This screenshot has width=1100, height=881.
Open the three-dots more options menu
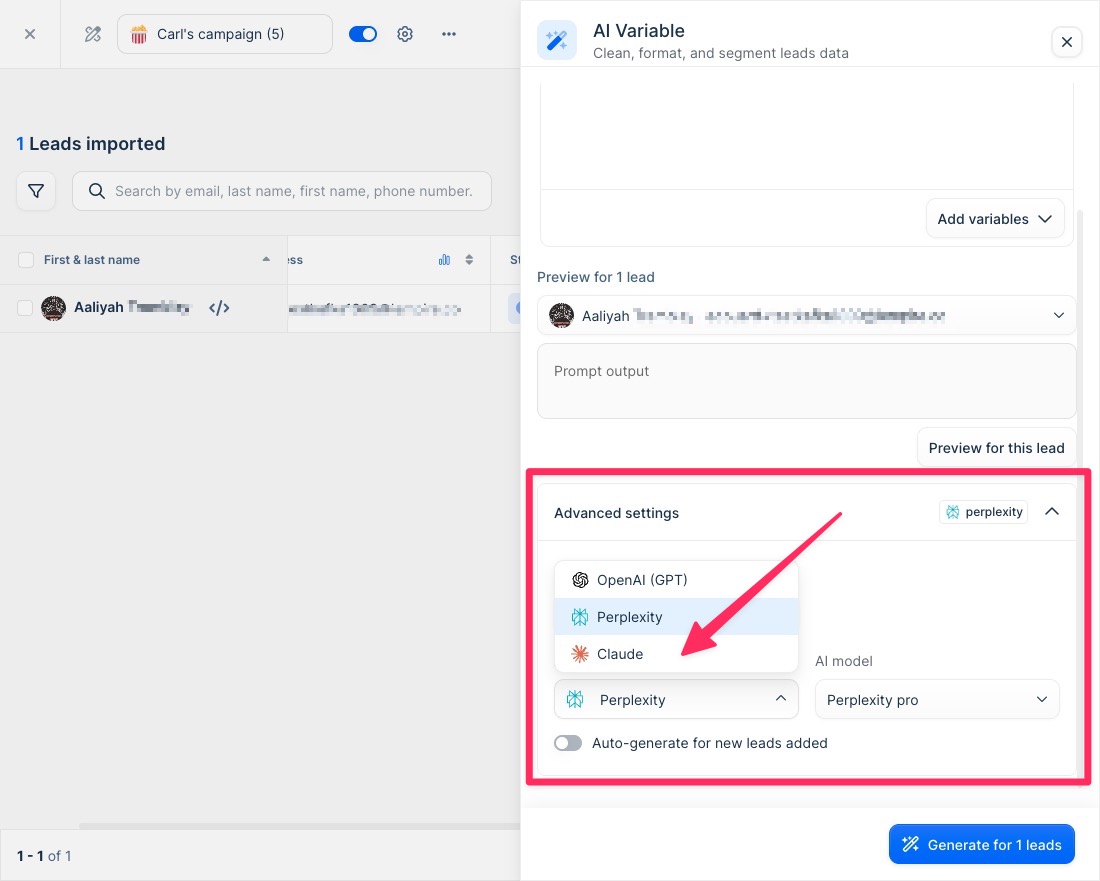(449, 34)
